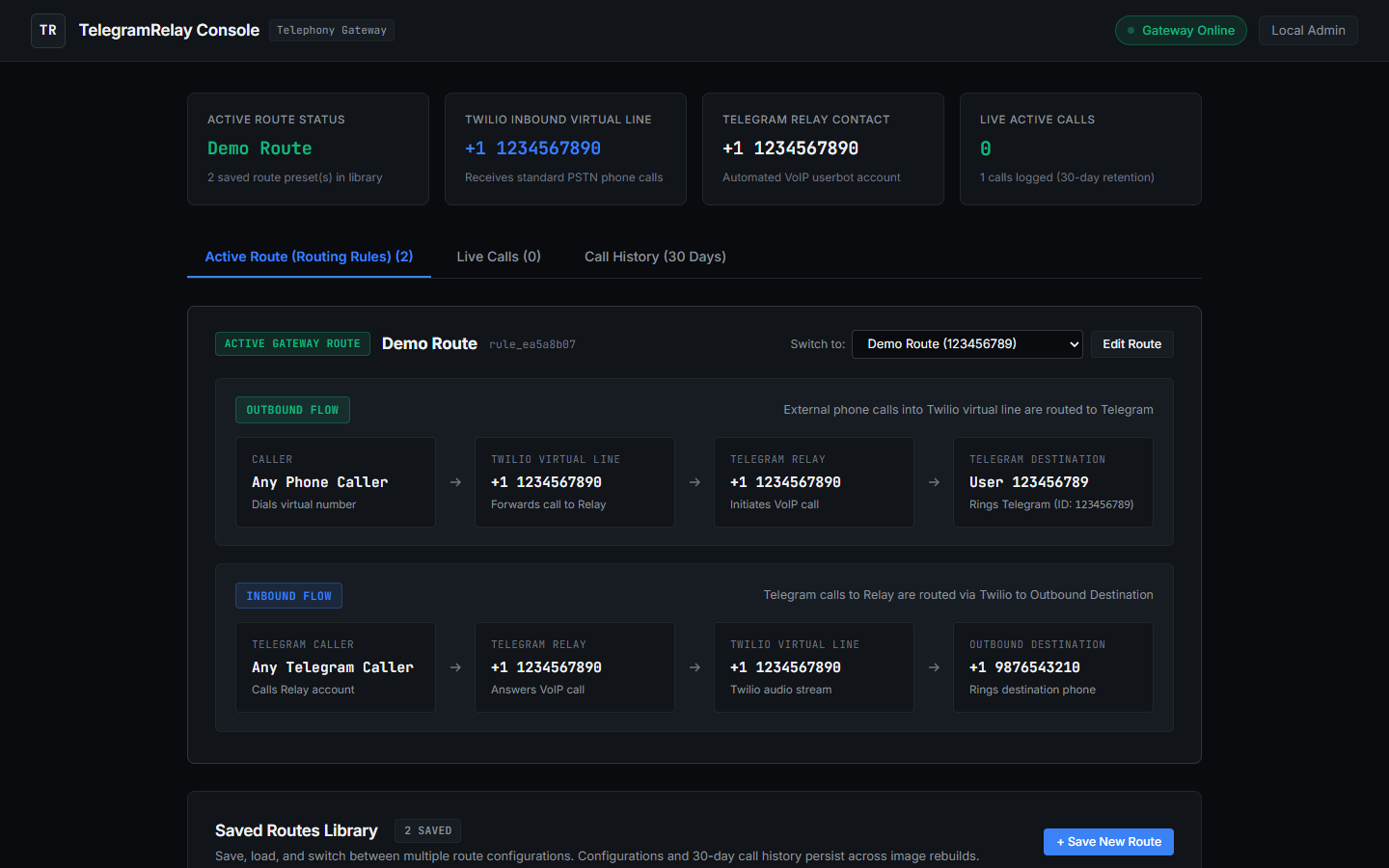
Task: Click the Any Telegram Caller card
Action: click(336, 667)
